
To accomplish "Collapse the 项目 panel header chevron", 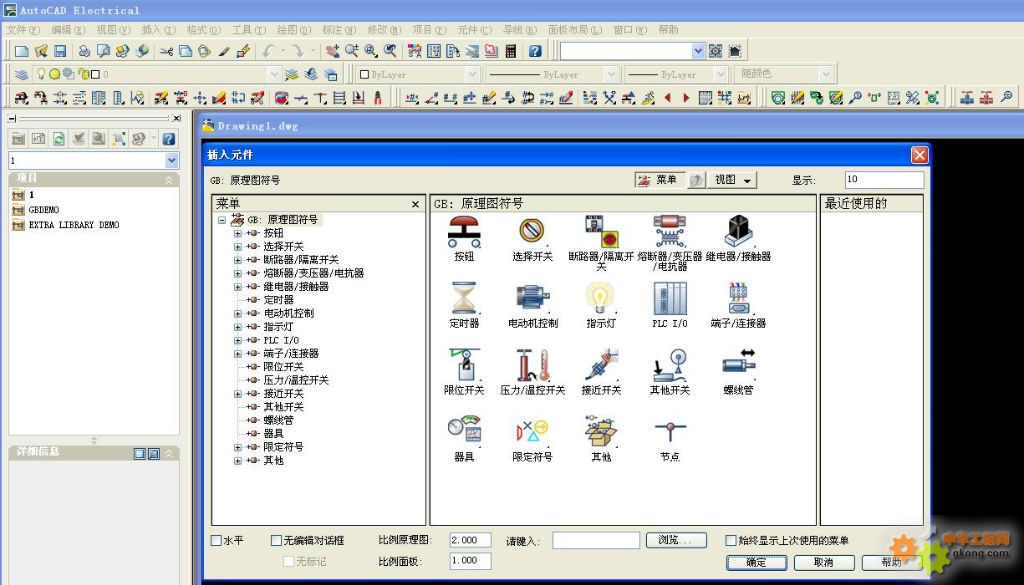I will tap(168, 180).
